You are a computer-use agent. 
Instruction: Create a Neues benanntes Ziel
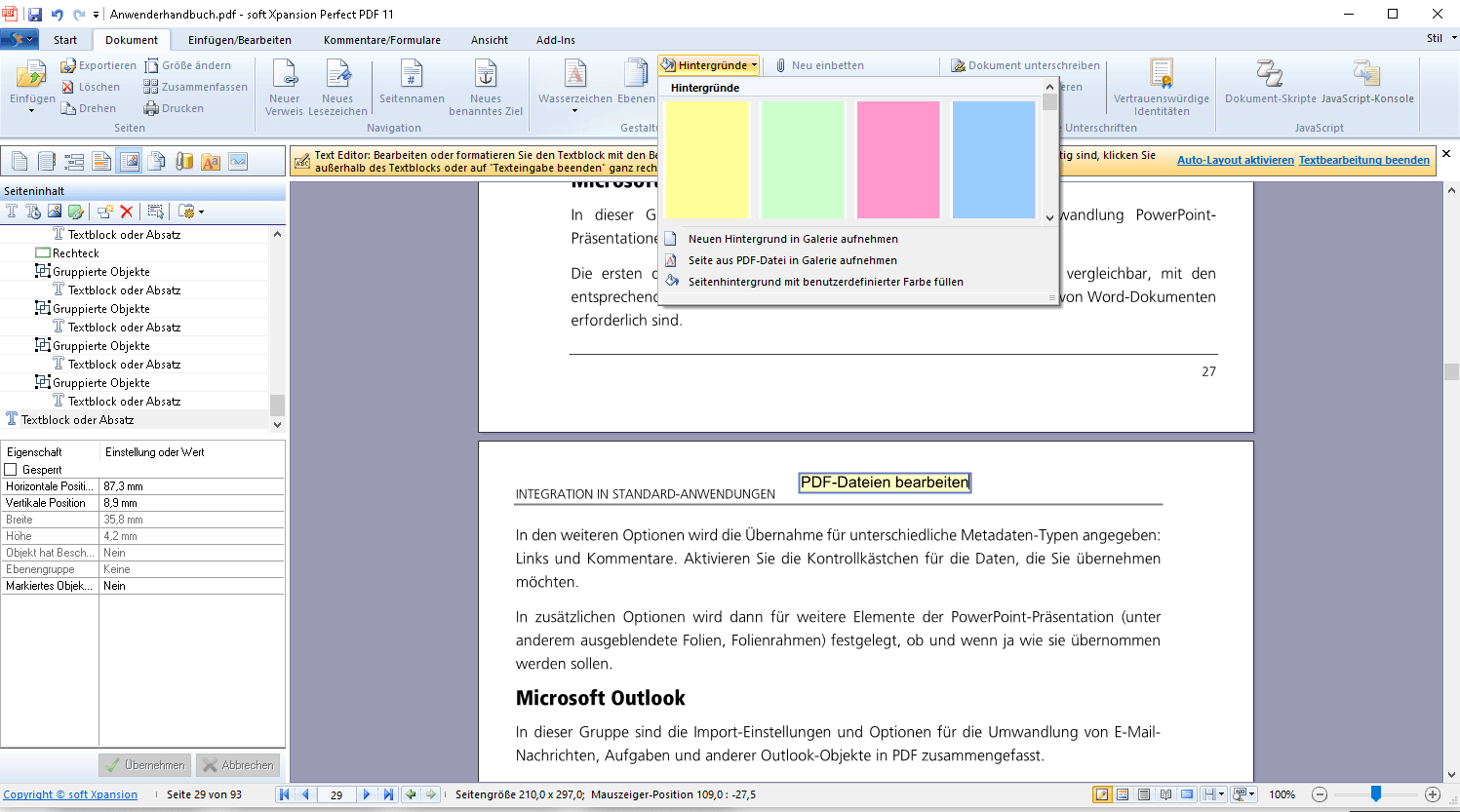[x=486, y=87]
